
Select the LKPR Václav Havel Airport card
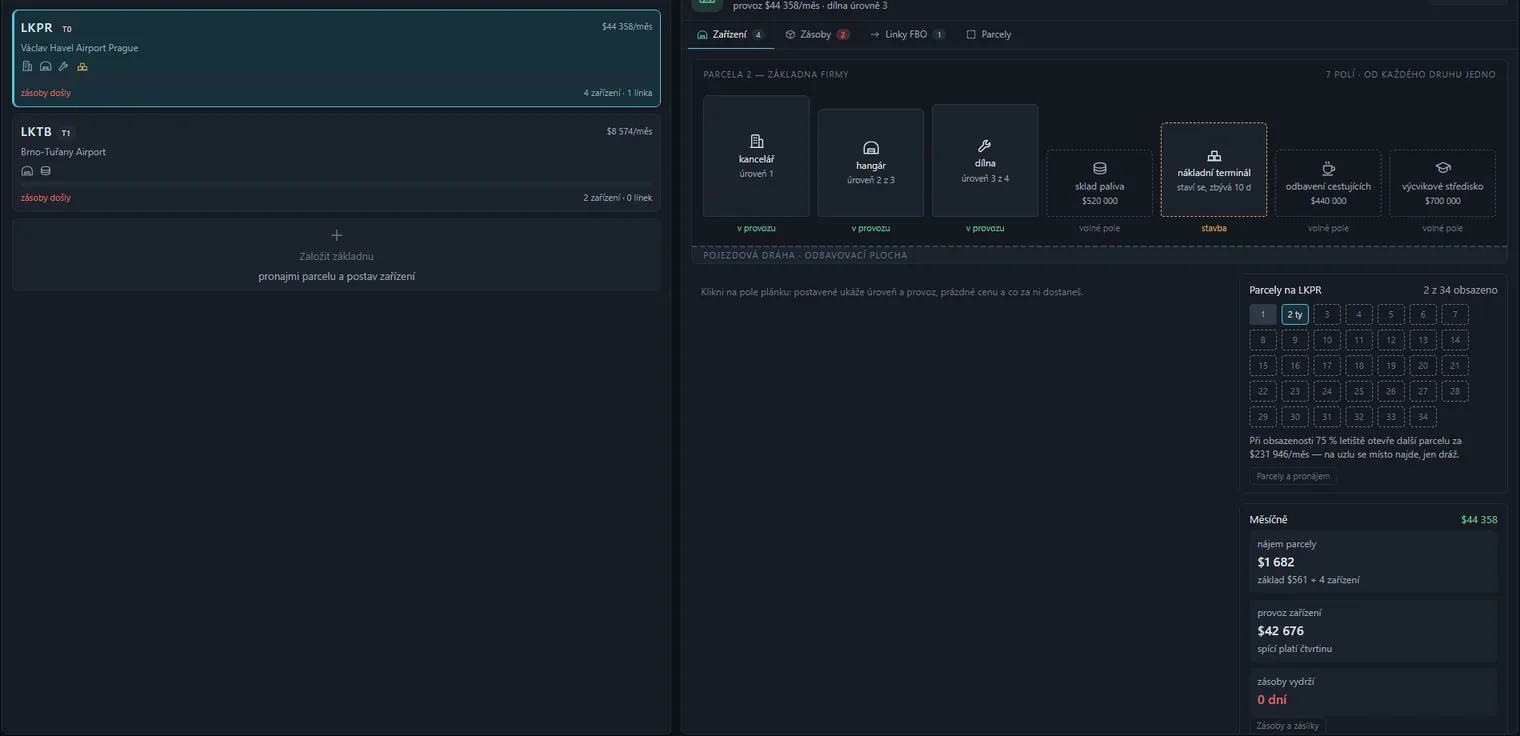coord(336,58)
